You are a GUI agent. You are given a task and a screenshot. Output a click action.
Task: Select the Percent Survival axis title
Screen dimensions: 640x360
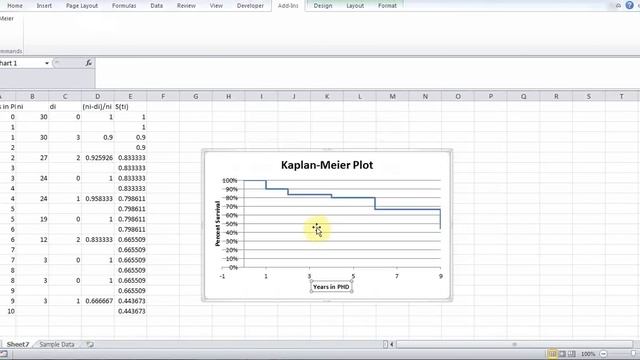tap(218, 224)
